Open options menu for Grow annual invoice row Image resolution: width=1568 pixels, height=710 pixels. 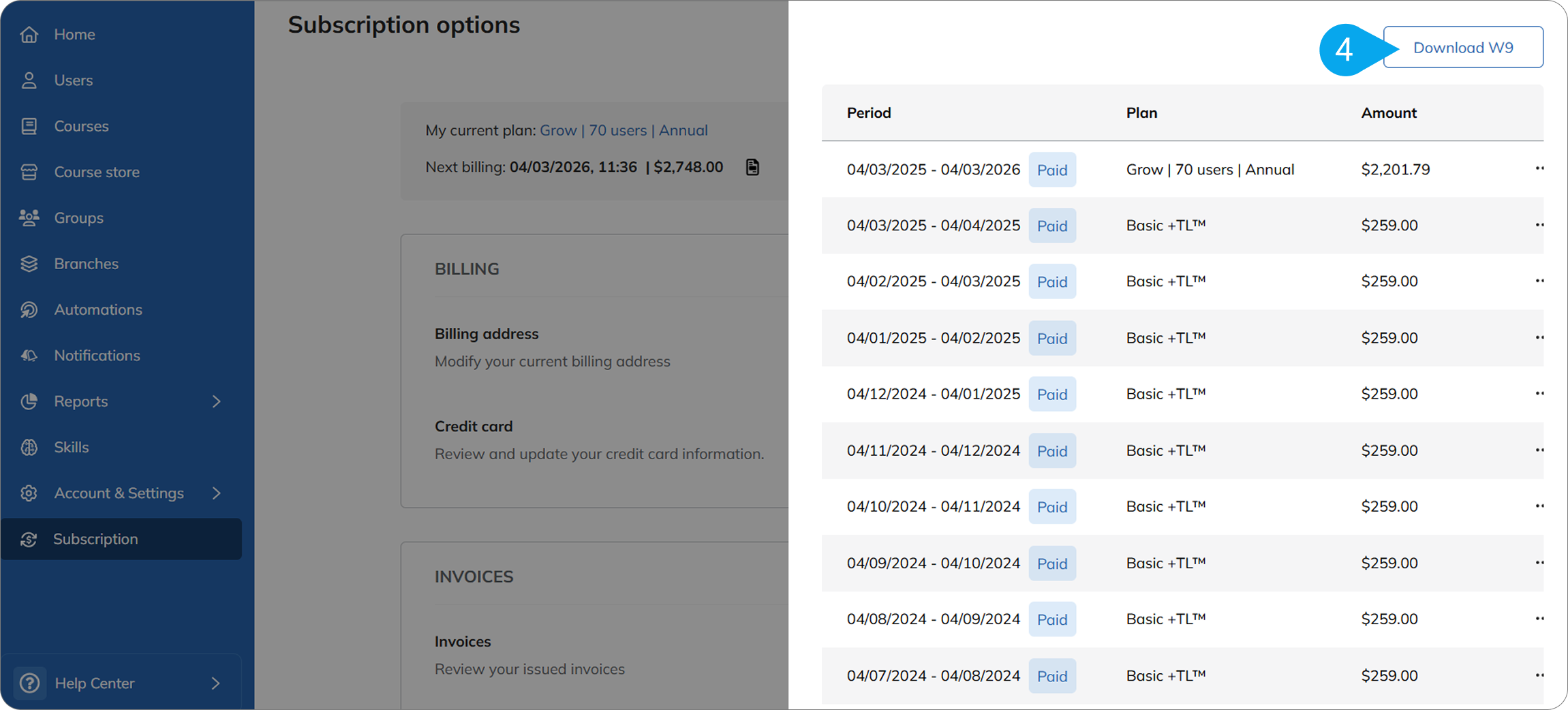tap(1539, 168)
